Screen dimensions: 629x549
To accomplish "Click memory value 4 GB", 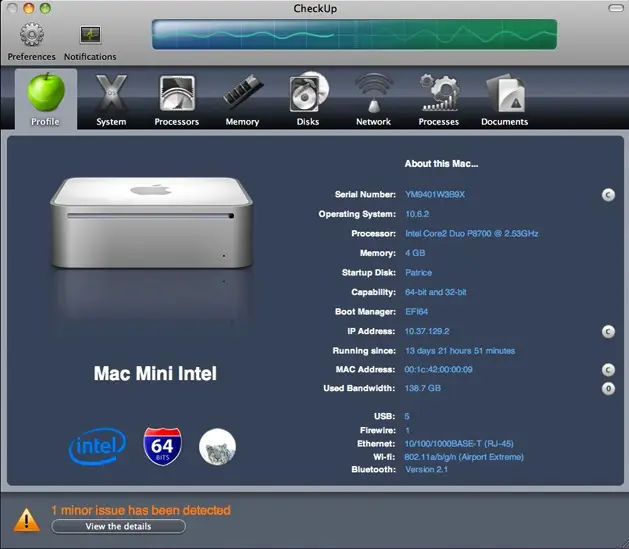I will 415,253.
